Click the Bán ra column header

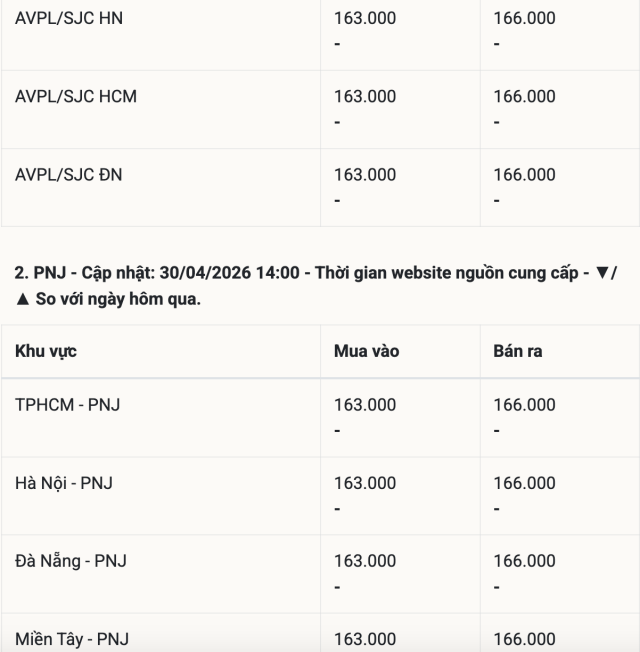point(518,352)
